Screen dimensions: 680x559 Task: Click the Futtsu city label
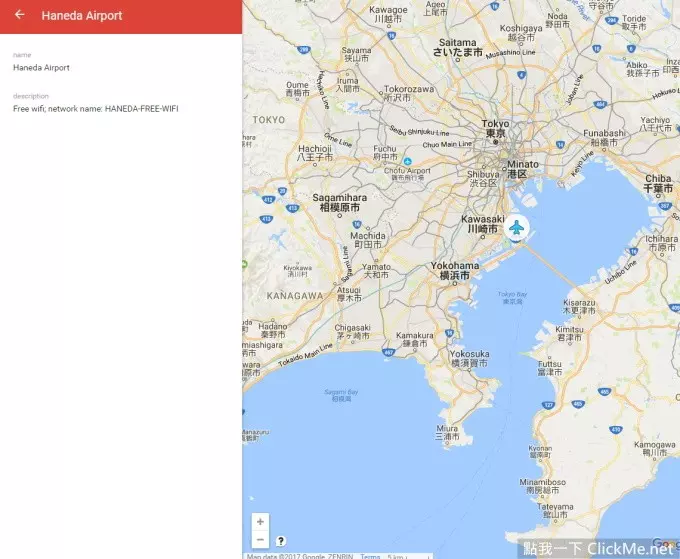[549, 368]
